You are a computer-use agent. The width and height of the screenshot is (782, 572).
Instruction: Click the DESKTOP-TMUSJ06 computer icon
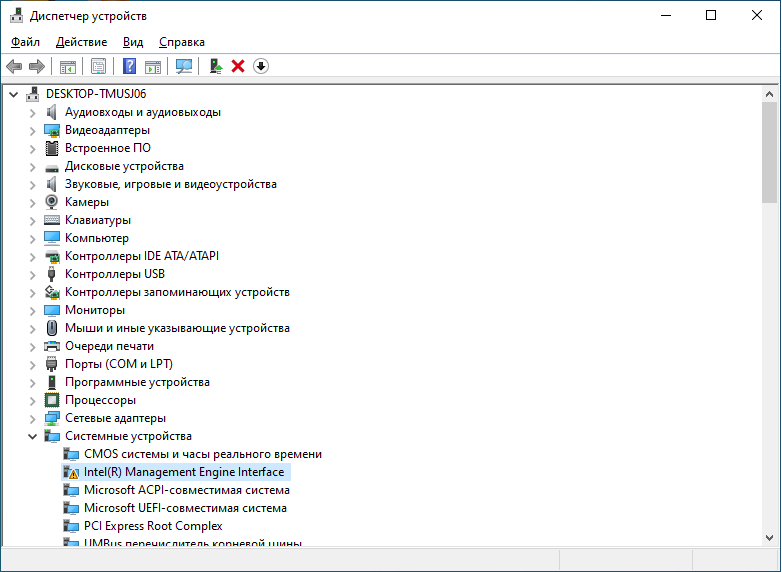33,94
